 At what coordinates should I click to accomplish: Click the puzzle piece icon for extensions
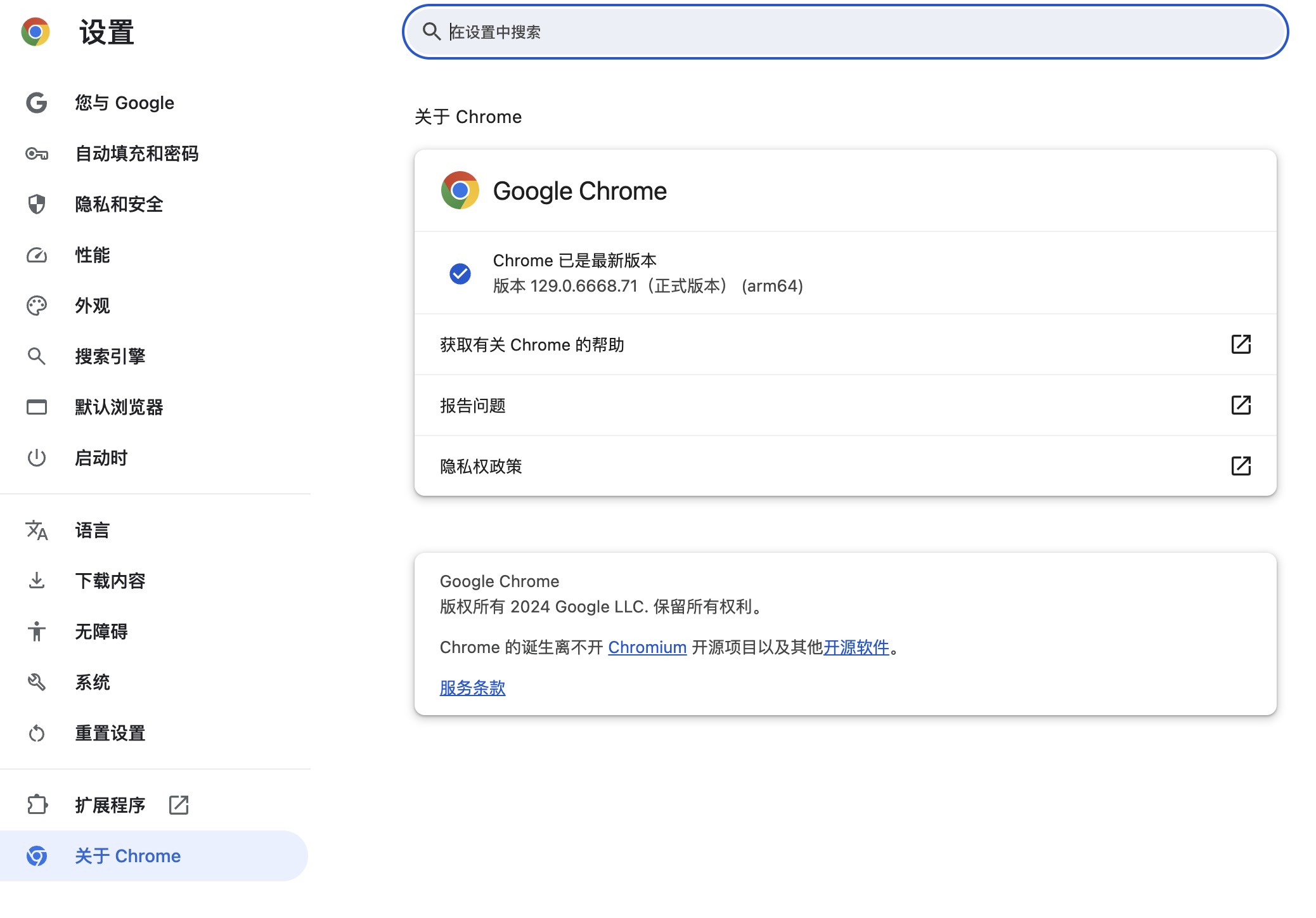[37, 805]
